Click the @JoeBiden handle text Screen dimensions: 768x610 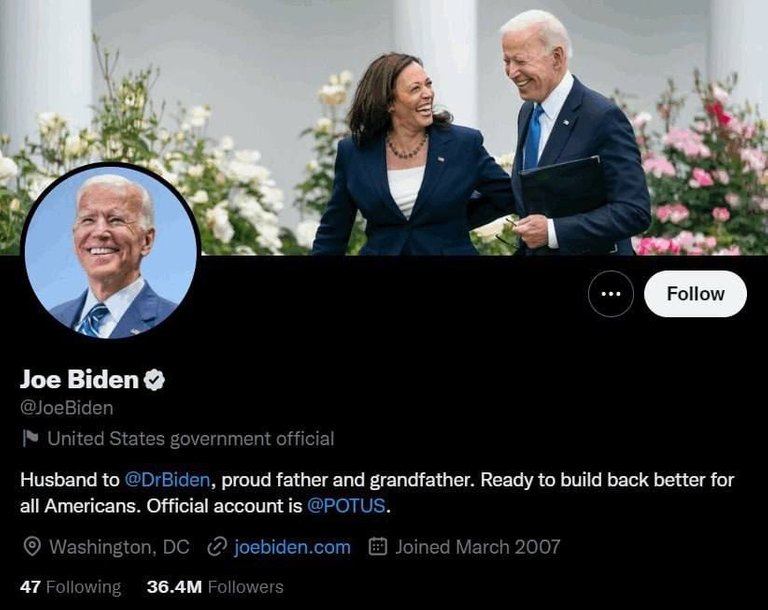(x=67, y=408)
